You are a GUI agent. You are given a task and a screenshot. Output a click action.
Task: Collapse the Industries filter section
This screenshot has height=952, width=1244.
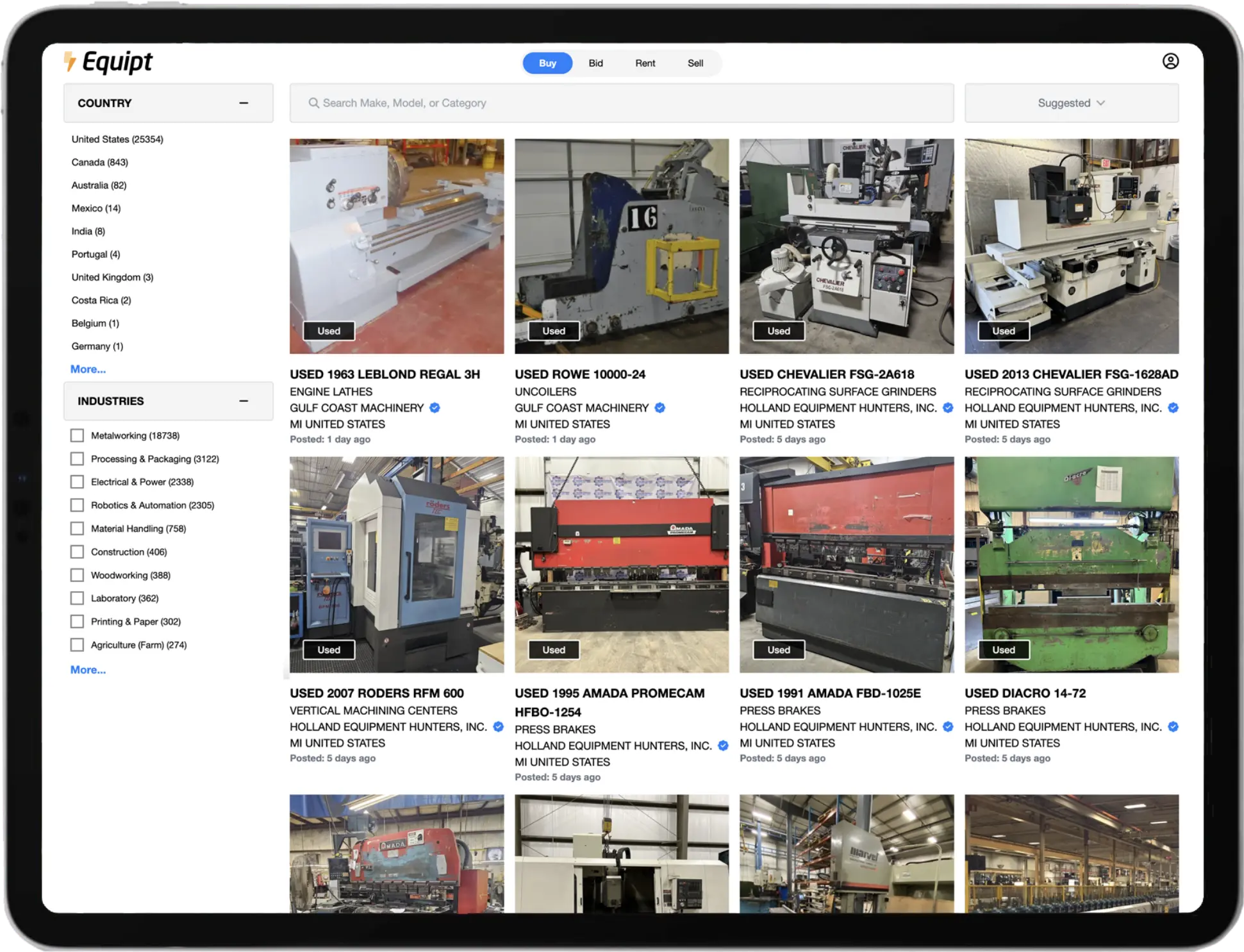[244, 401]
